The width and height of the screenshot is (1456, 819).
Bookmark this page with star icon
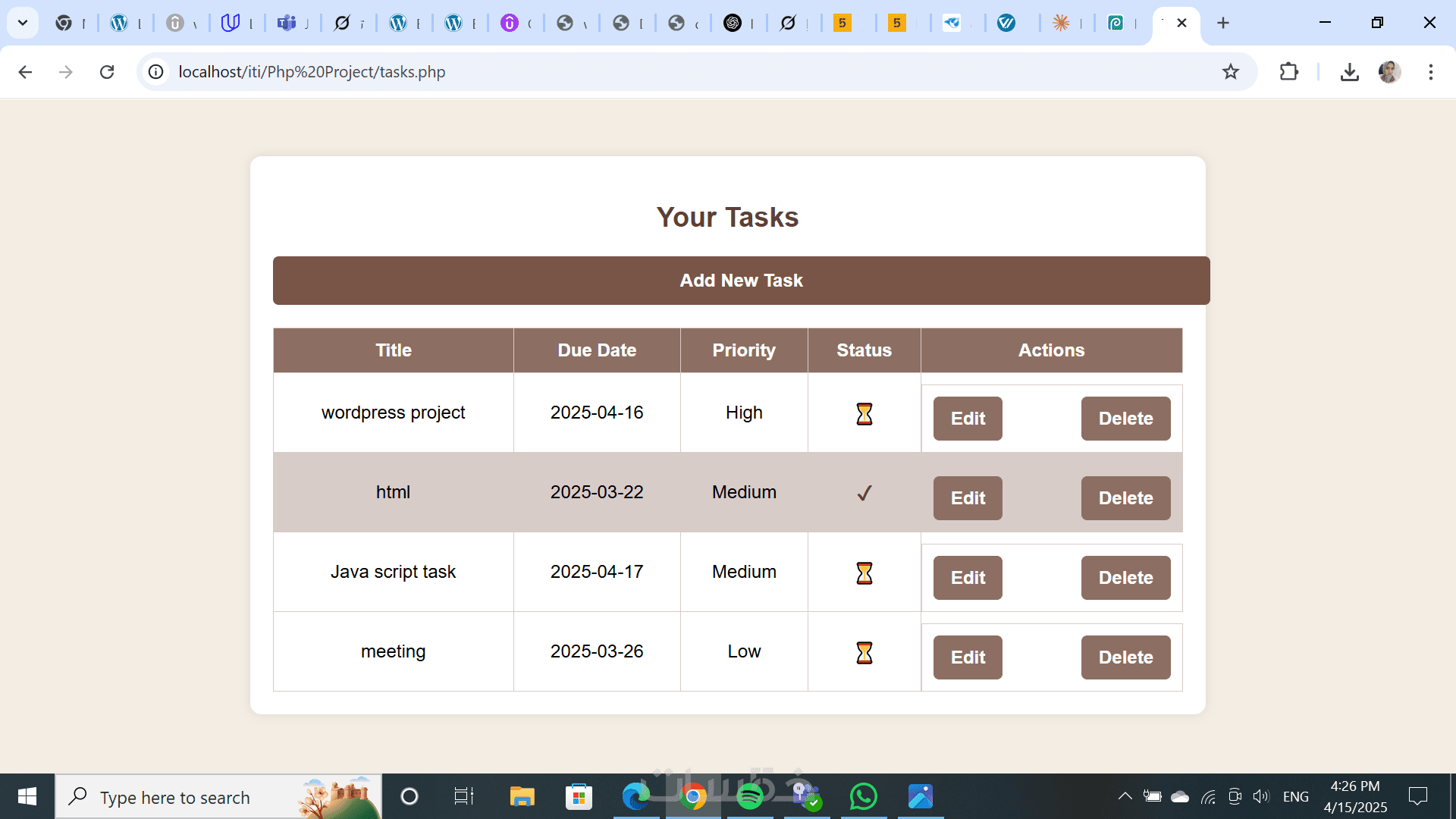[1230, 72]
